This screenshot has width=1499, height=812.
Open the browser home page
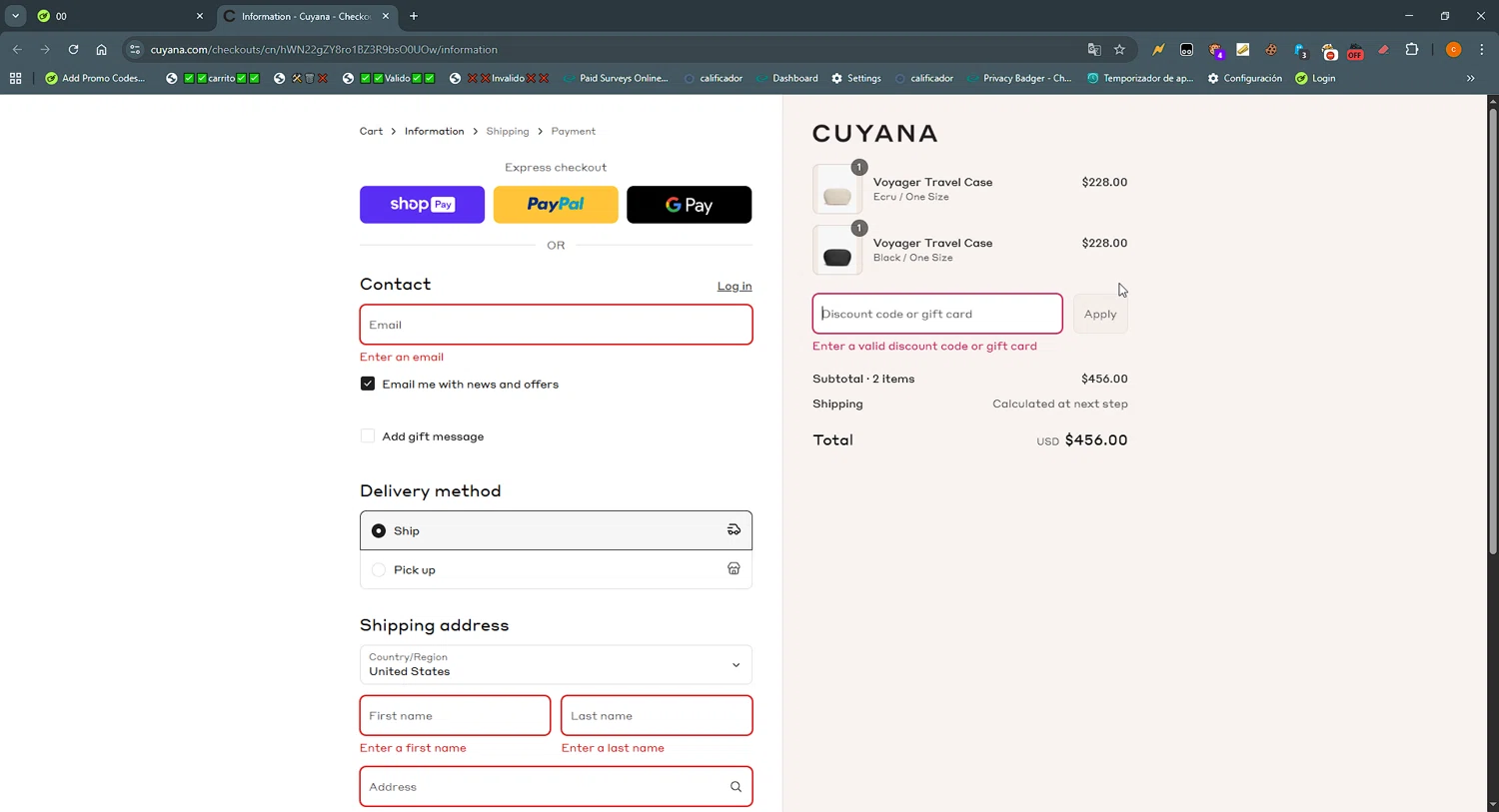(x=101, y=49)
